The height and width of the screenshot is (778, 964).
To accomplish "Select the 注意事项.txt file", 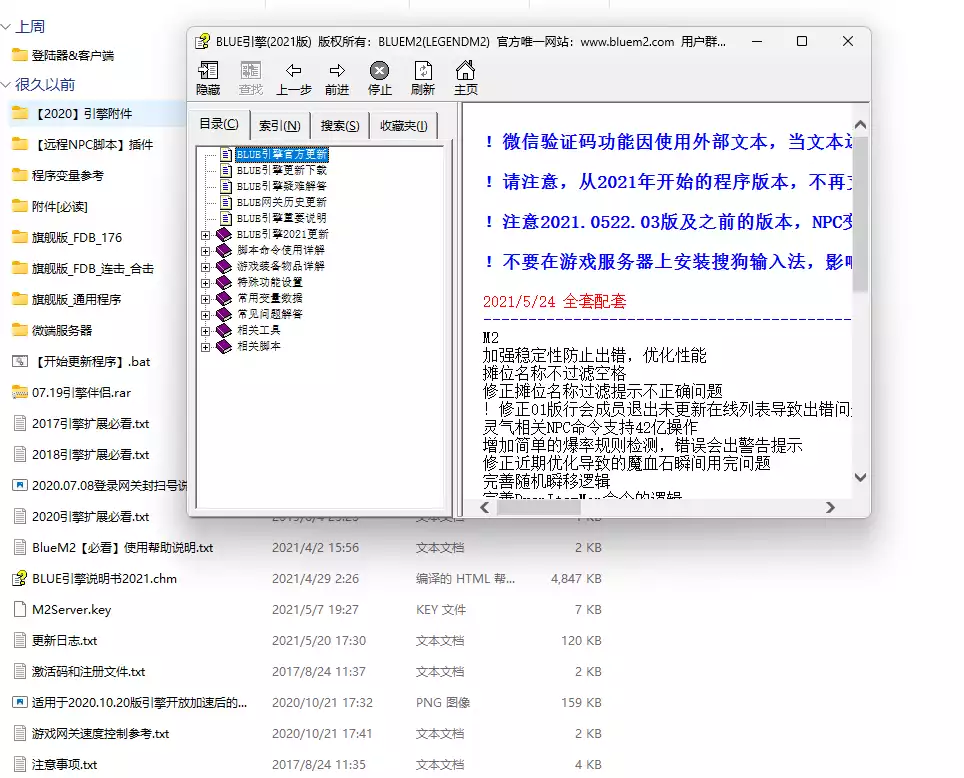I will pyautogui.click(x=65, y=764).
